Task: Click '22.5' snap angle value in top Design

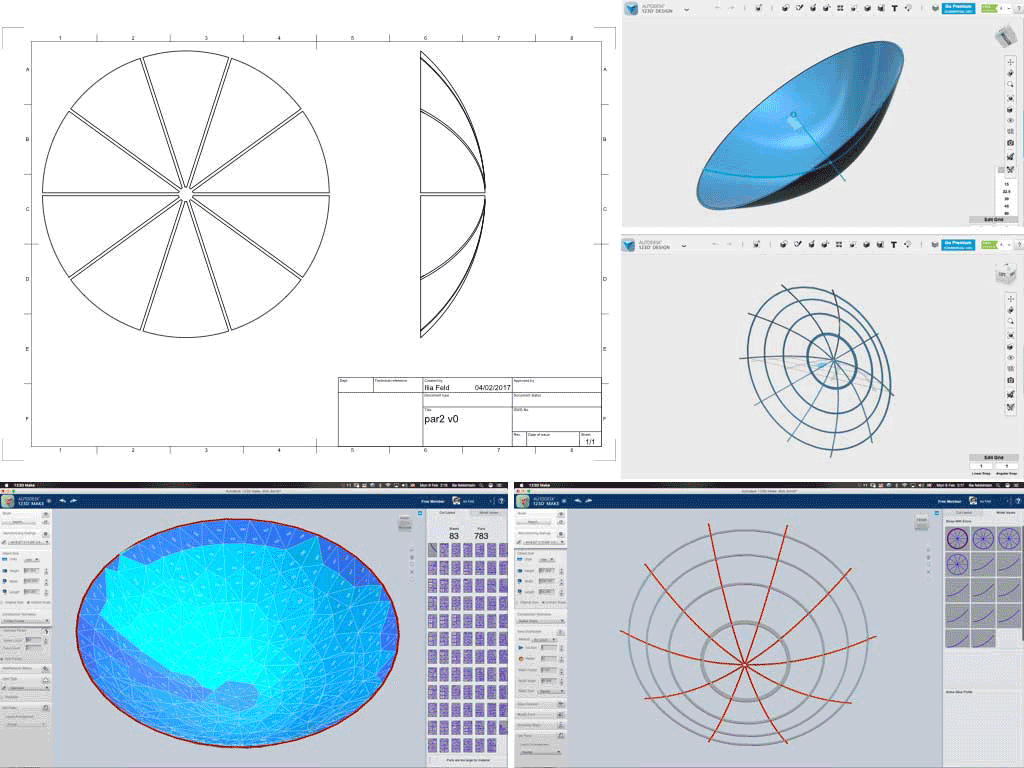Action: 1006,191
